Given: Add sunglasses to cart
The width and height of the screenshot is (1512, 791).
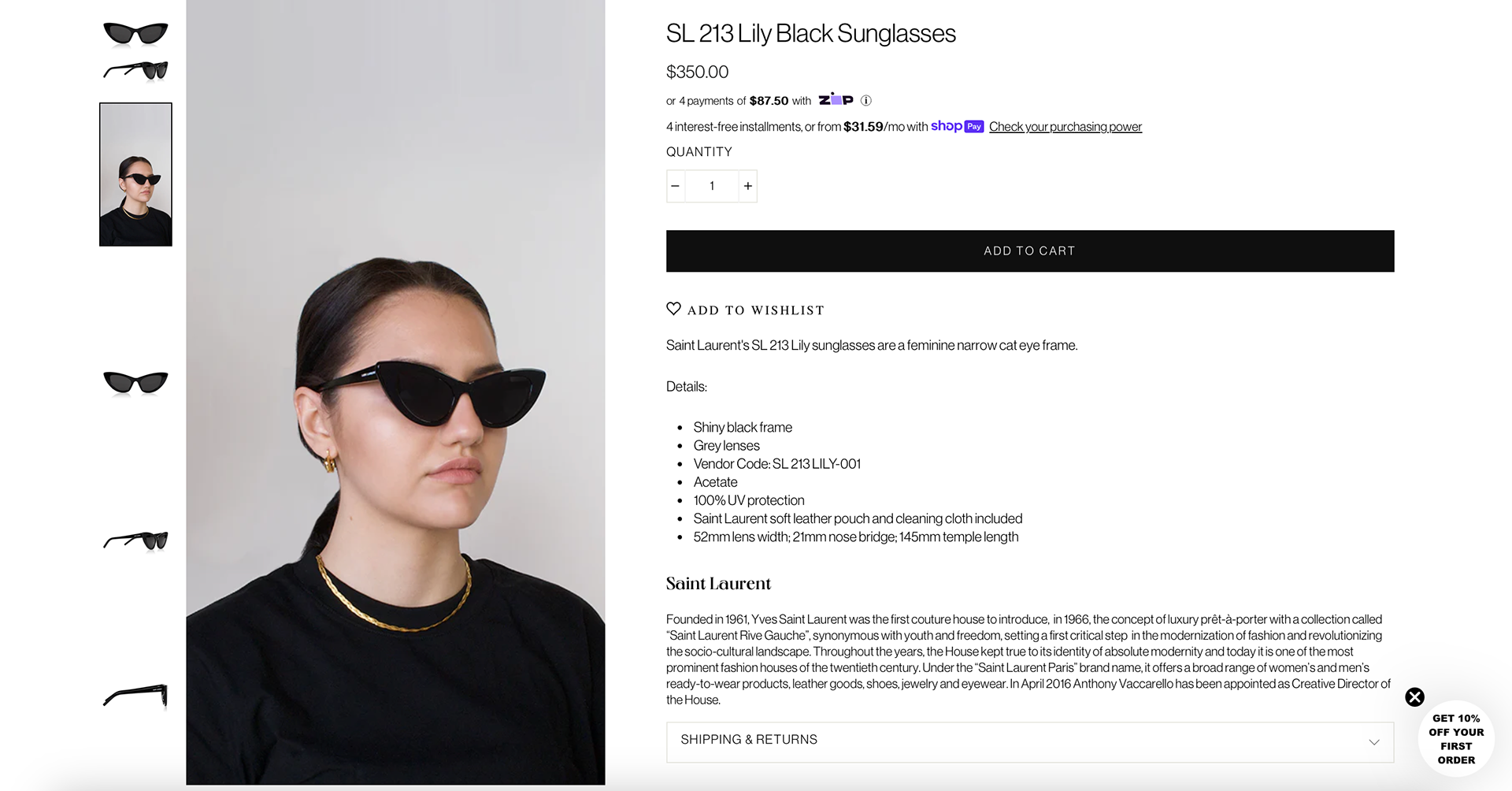Looking at the screenshot, I should [x=1030, y=251].
